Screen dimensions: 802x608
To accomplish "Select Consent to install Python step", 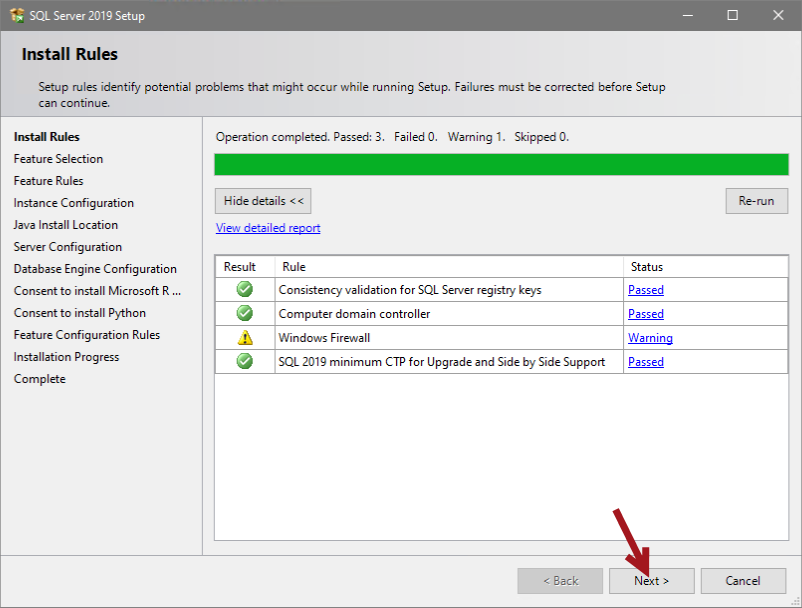I will click(x=80, y=313).
